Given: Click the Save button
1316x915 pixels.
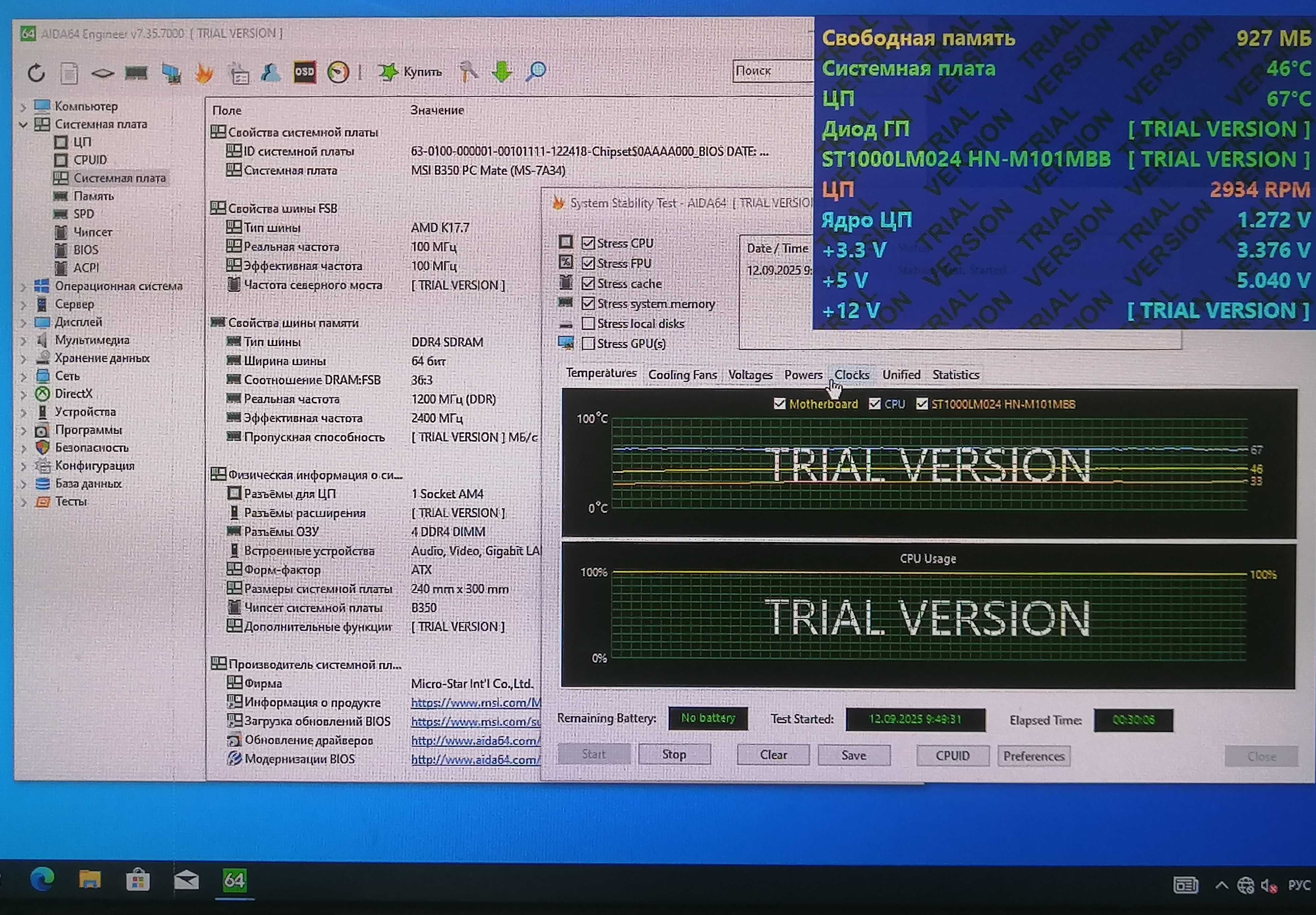Looking at the screenshot, I should click(853, 756).
